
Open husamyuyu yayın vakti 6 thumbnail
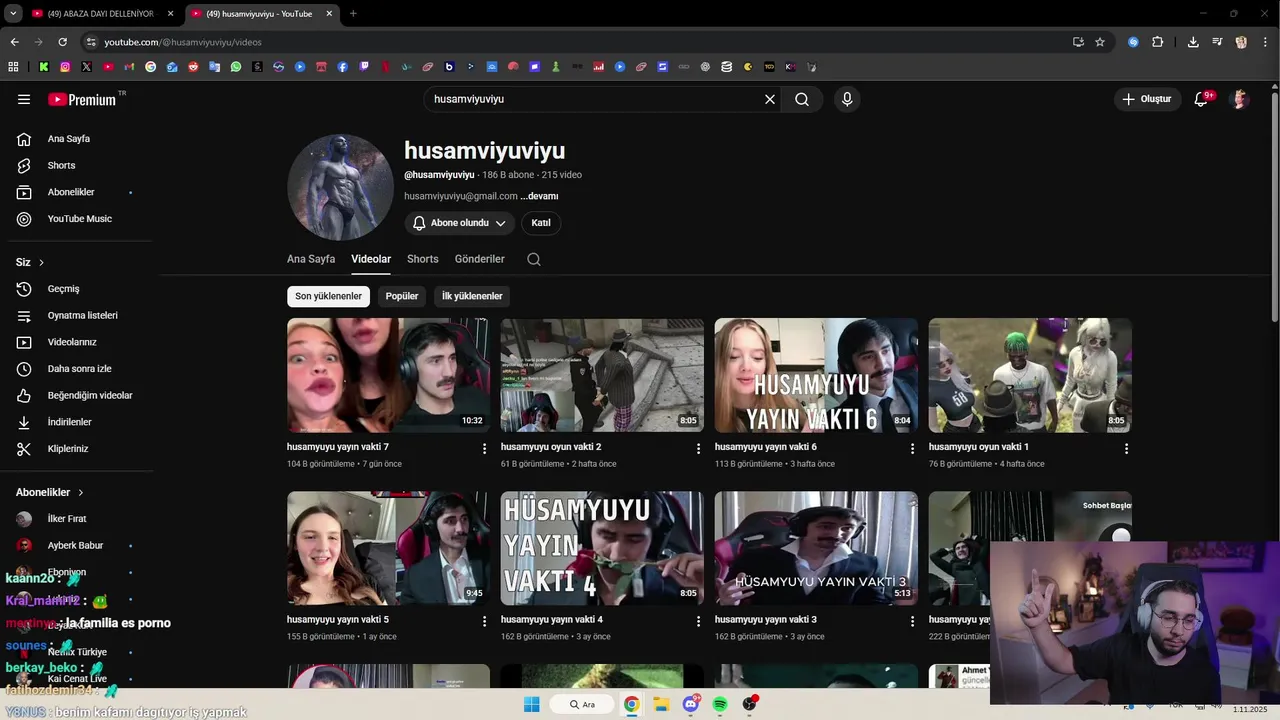click(816, 375)
